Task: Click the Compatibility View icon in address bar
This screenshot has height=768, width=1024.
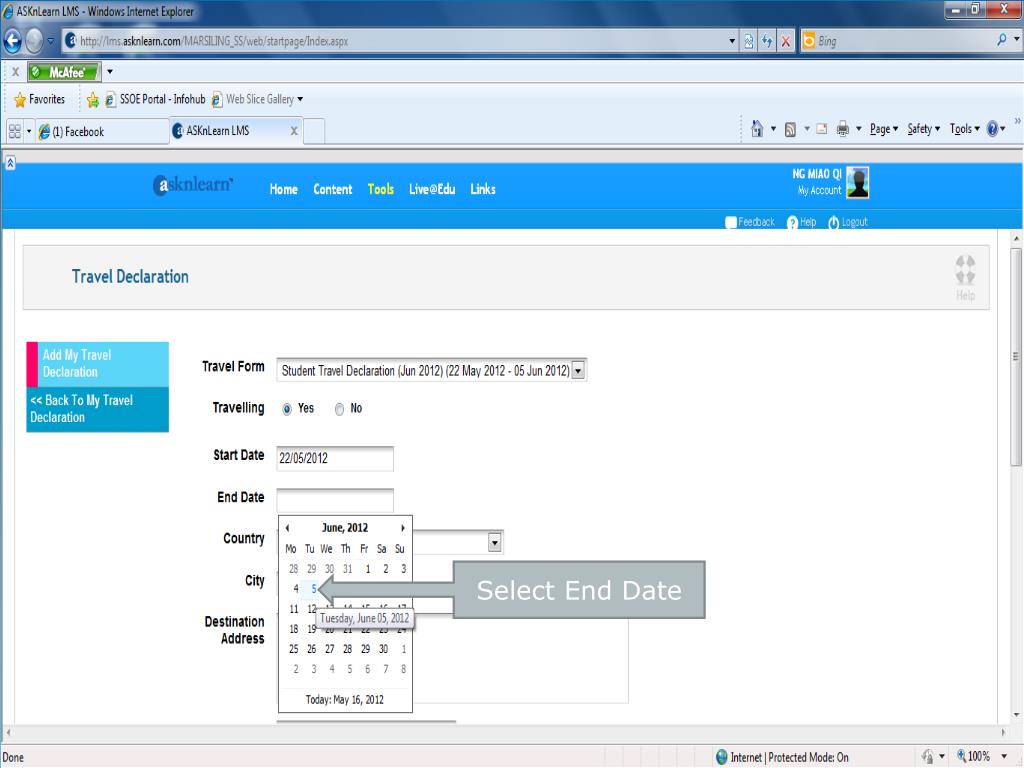Action: (748, 41)
